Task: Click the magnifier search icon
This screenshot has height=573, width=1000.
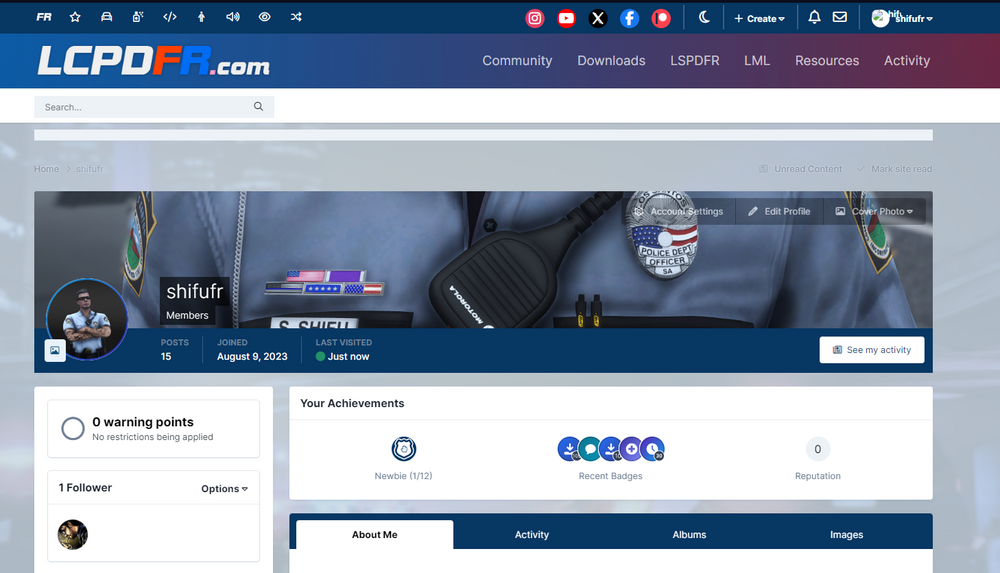Action: [258, 107]
